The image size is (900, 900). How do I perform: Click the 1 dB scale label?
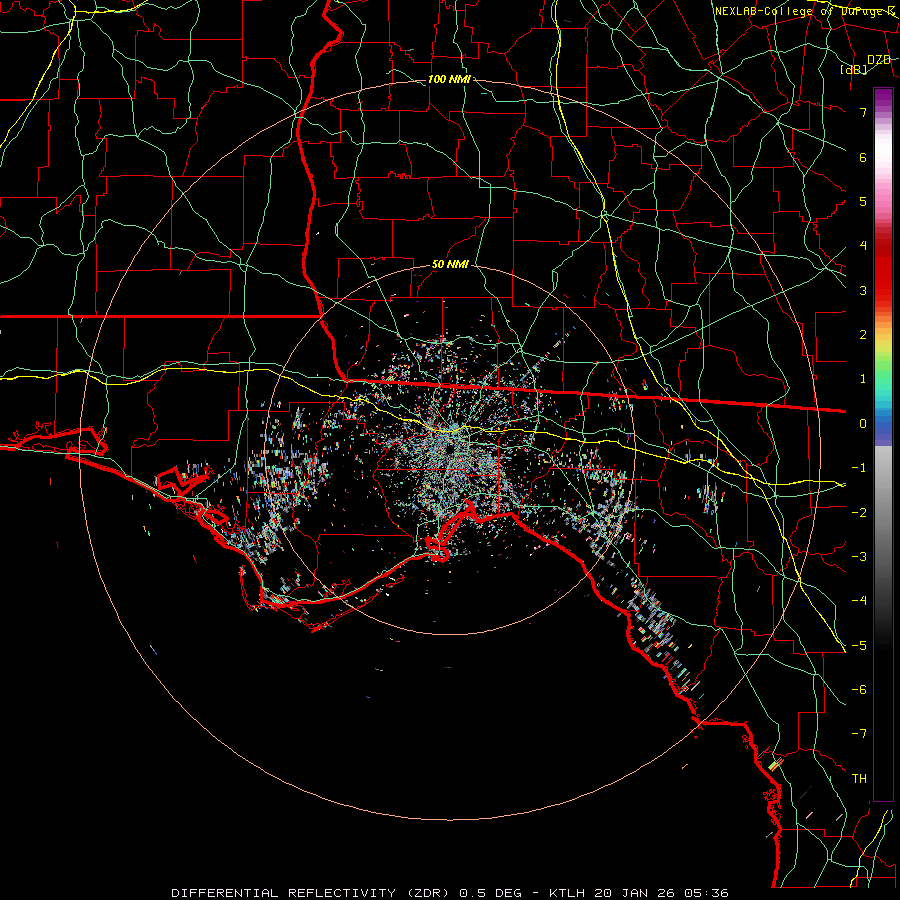click(863, 379)
